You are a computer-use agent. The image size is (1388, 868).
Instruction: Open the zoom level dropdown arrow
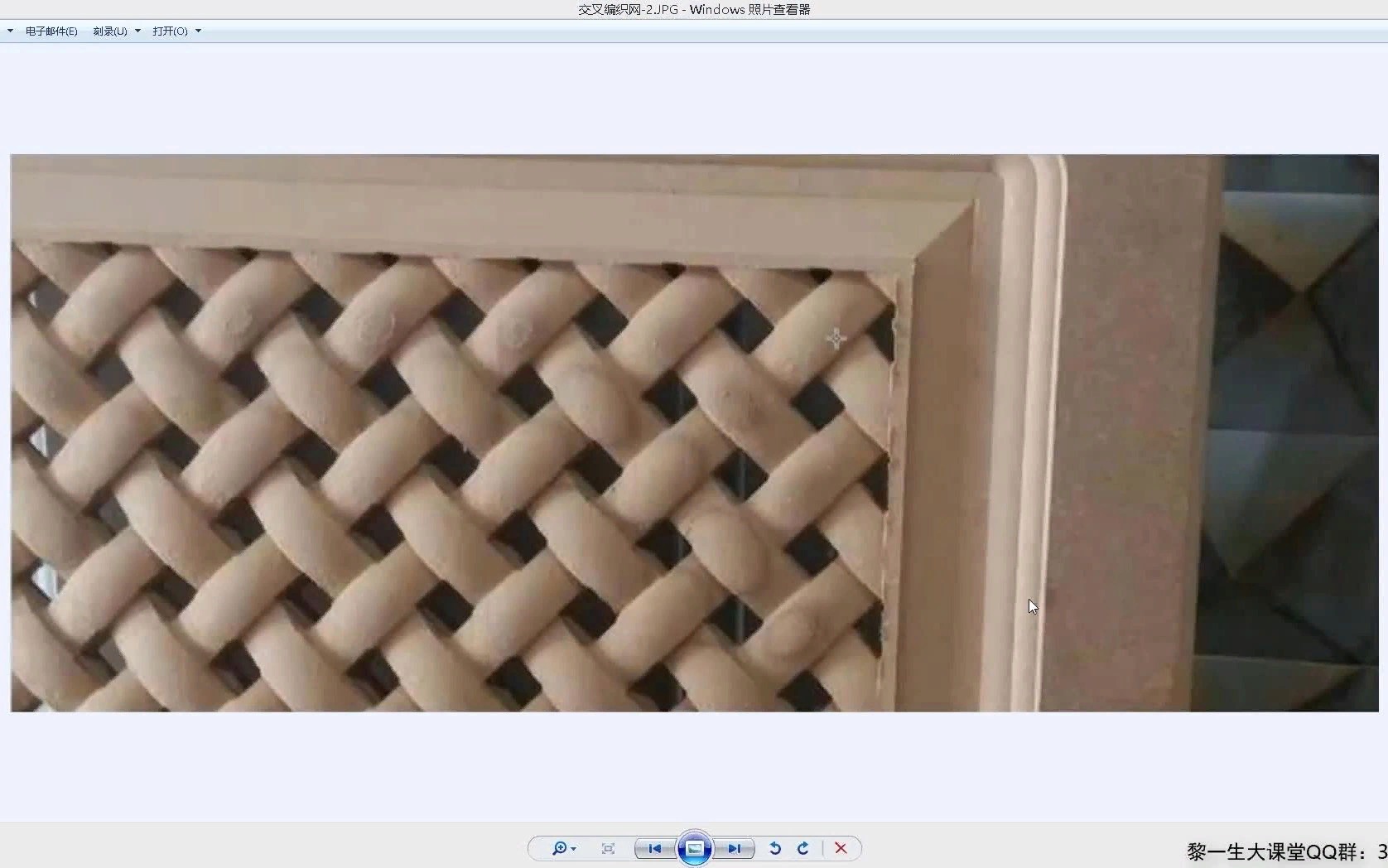pos(573,848)
